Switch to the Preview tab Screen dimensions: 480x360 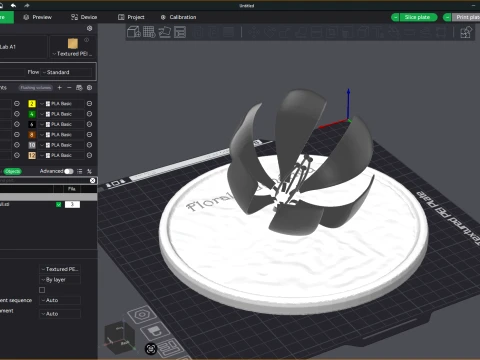coord(37,17)
